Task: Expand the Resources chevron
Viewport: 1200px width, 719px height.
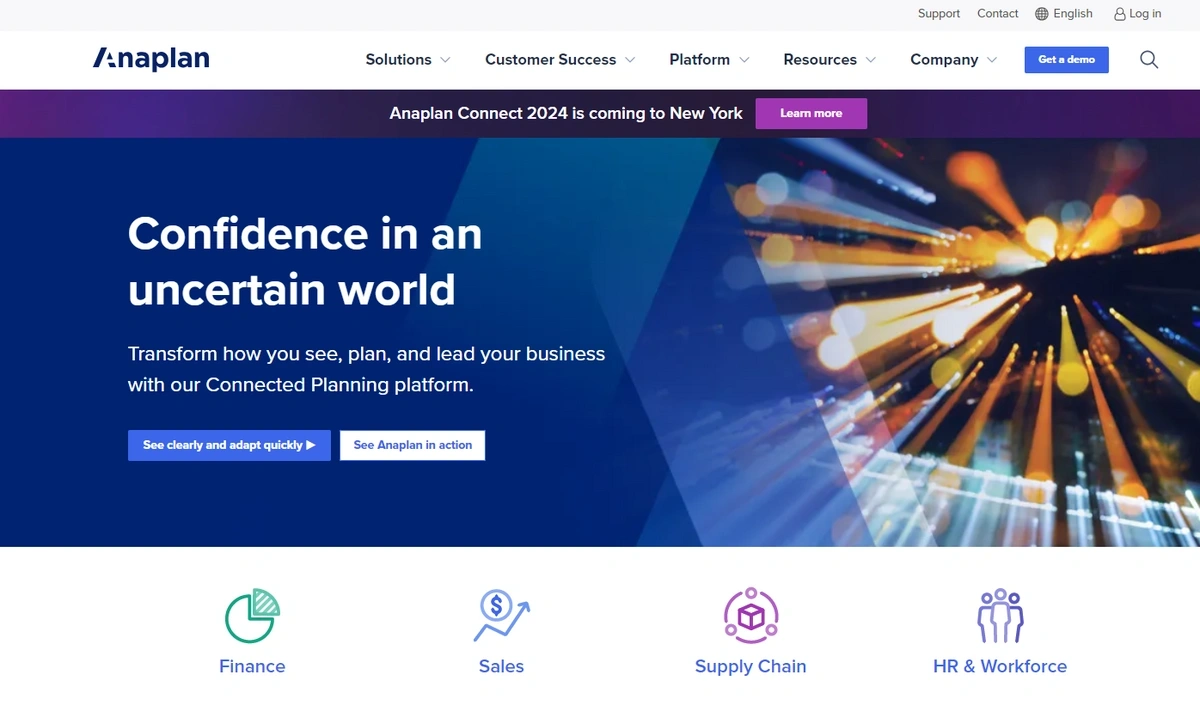Action: click(x=871, y=60)
